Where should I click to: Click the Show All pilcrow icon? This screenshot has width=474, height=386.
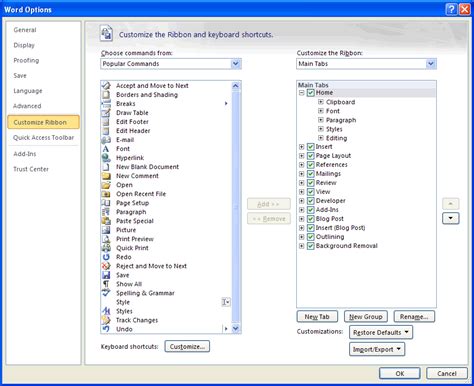coord(106,284)
